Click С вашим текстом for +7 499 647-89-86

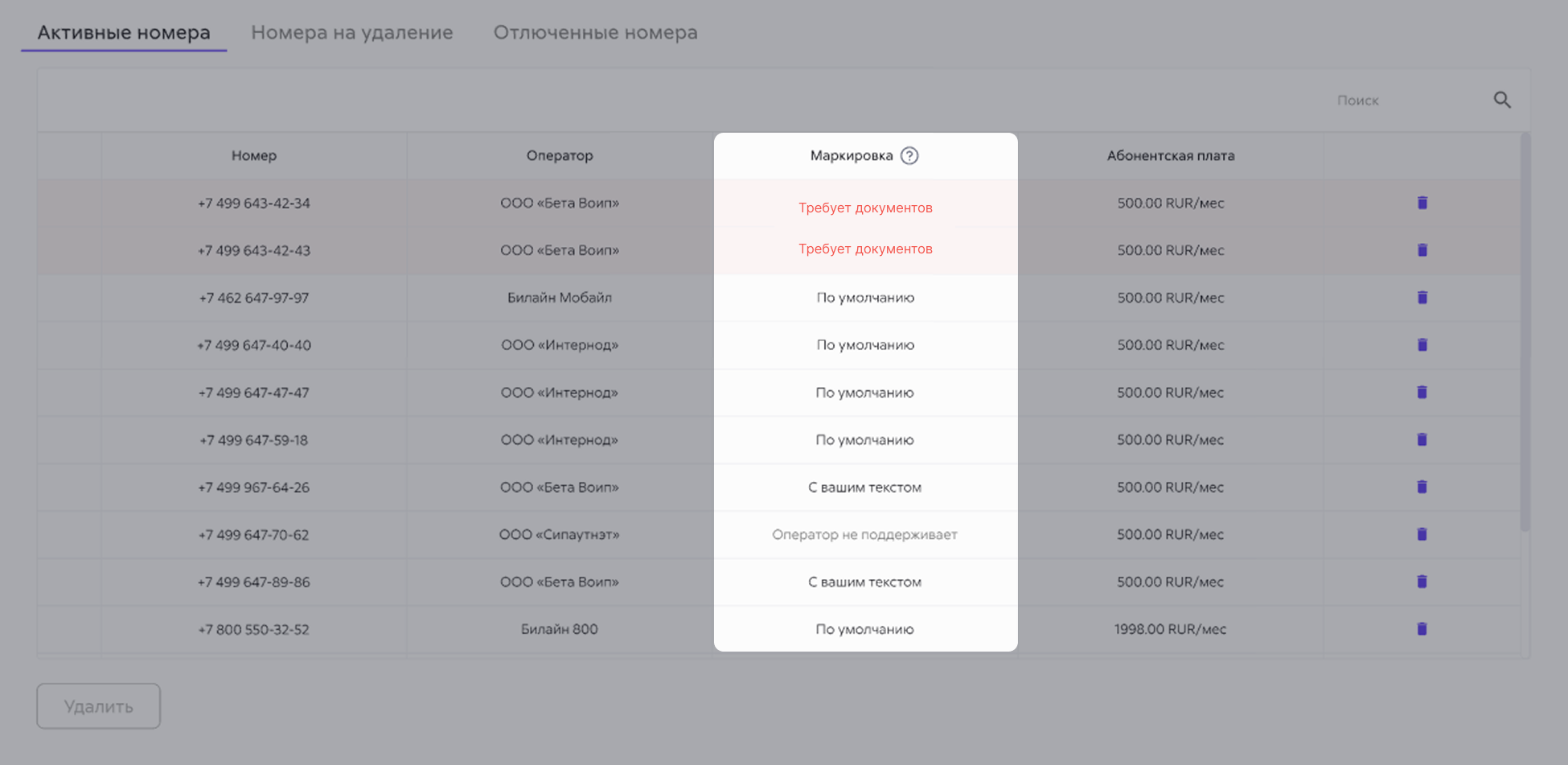point(865,582)
